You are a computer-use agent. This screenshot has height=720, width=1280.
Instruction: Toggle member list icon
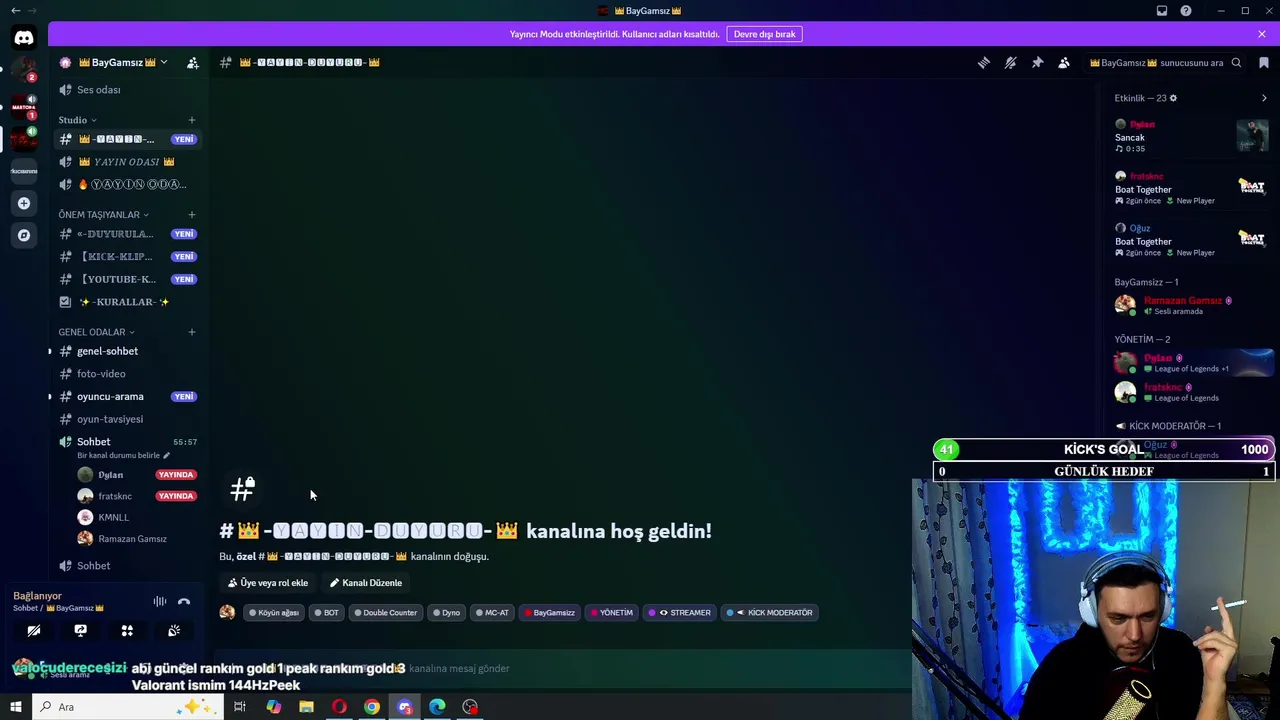point(1064,63)
